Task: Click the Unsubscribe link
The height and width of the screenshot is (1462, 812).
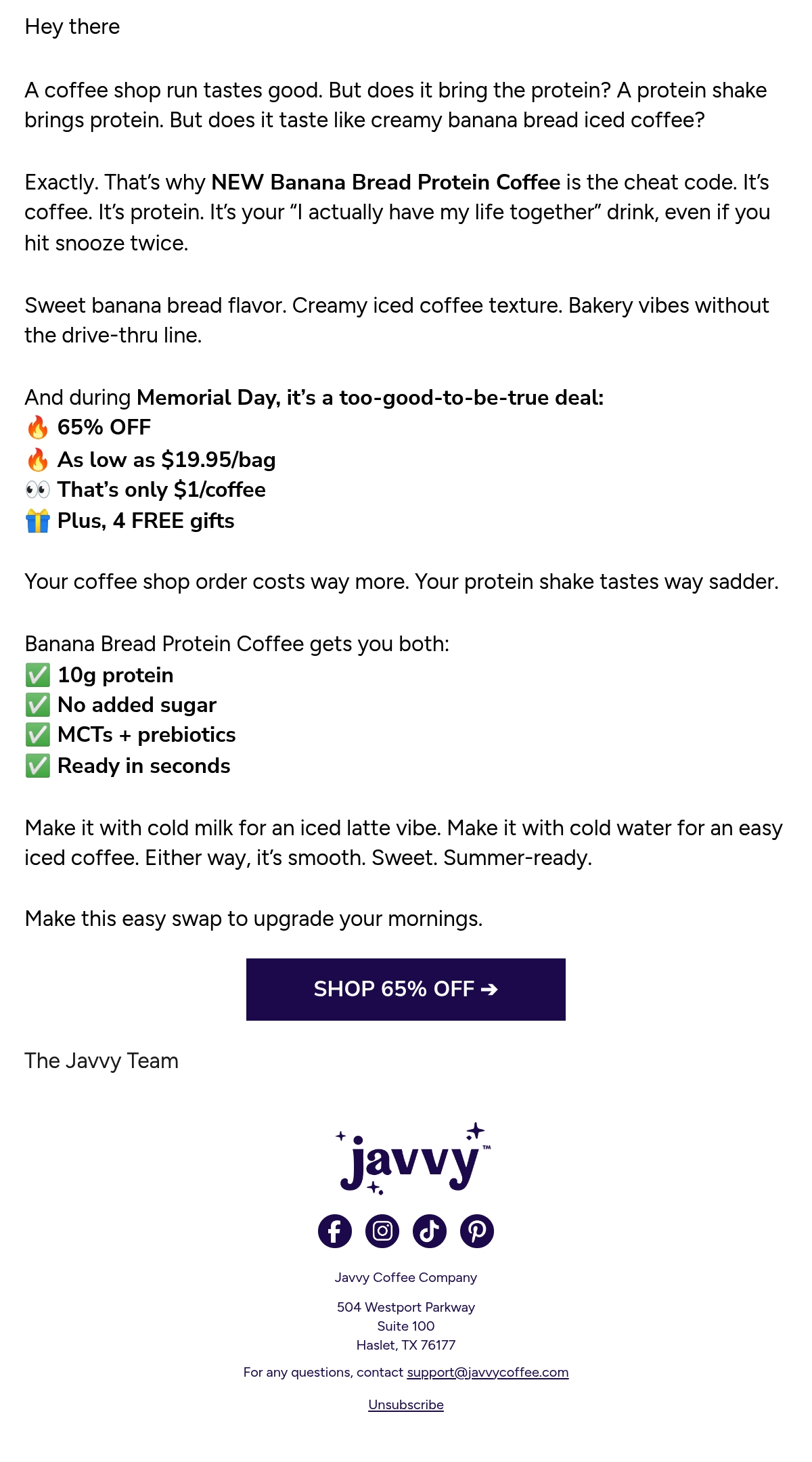Action: (406, 1404)
